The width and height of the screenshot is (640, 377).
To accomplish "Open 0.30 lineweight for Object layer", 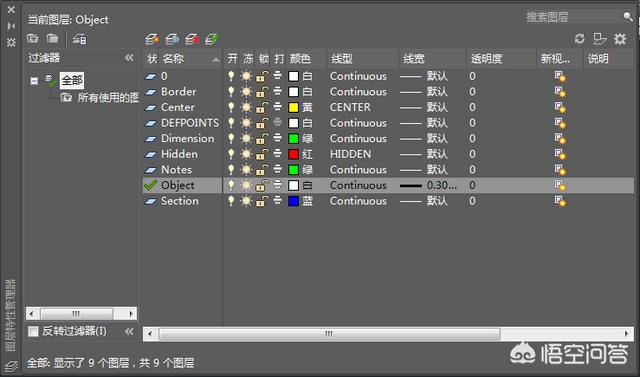I will (x=428, y=185).
